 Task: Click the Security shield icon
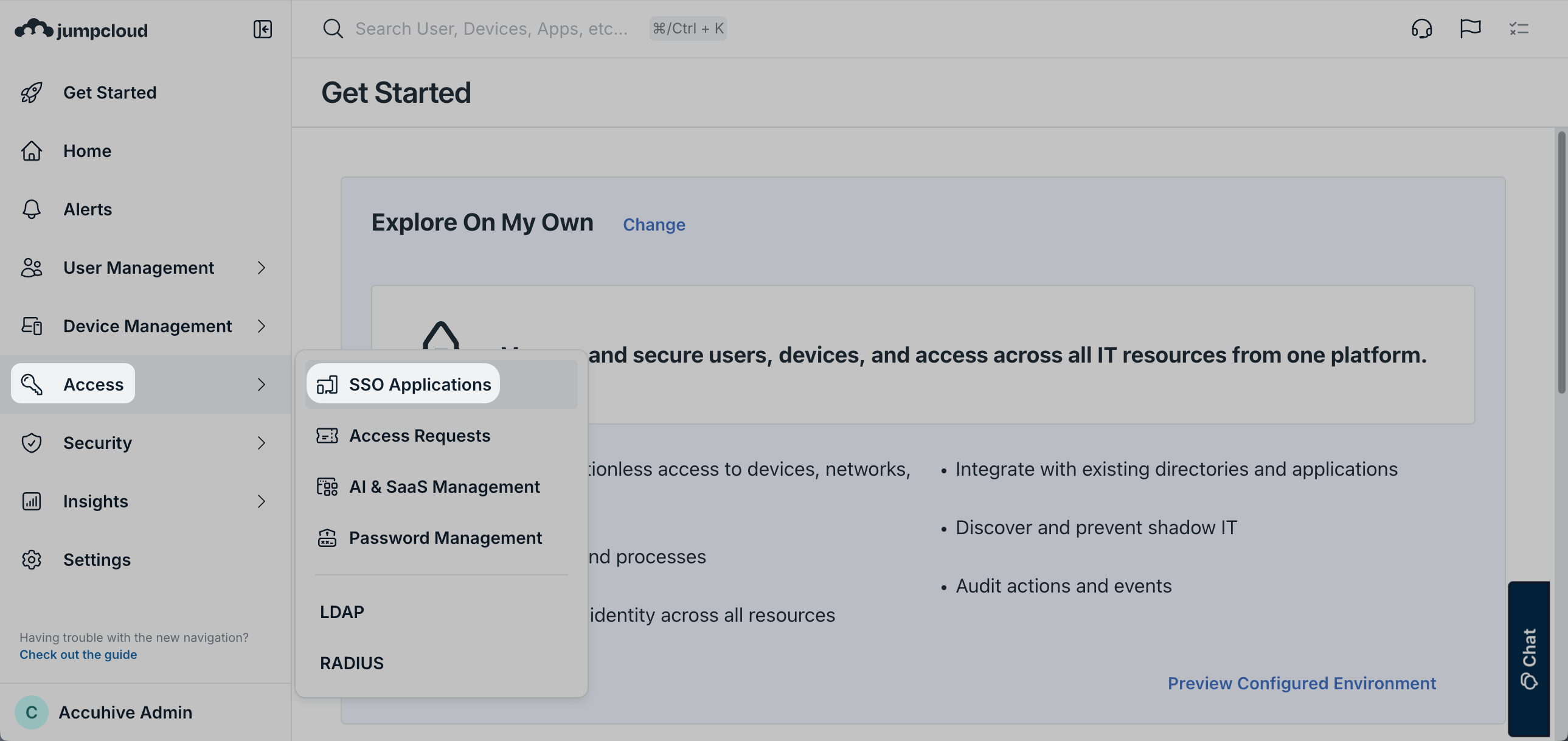[32, 443]
